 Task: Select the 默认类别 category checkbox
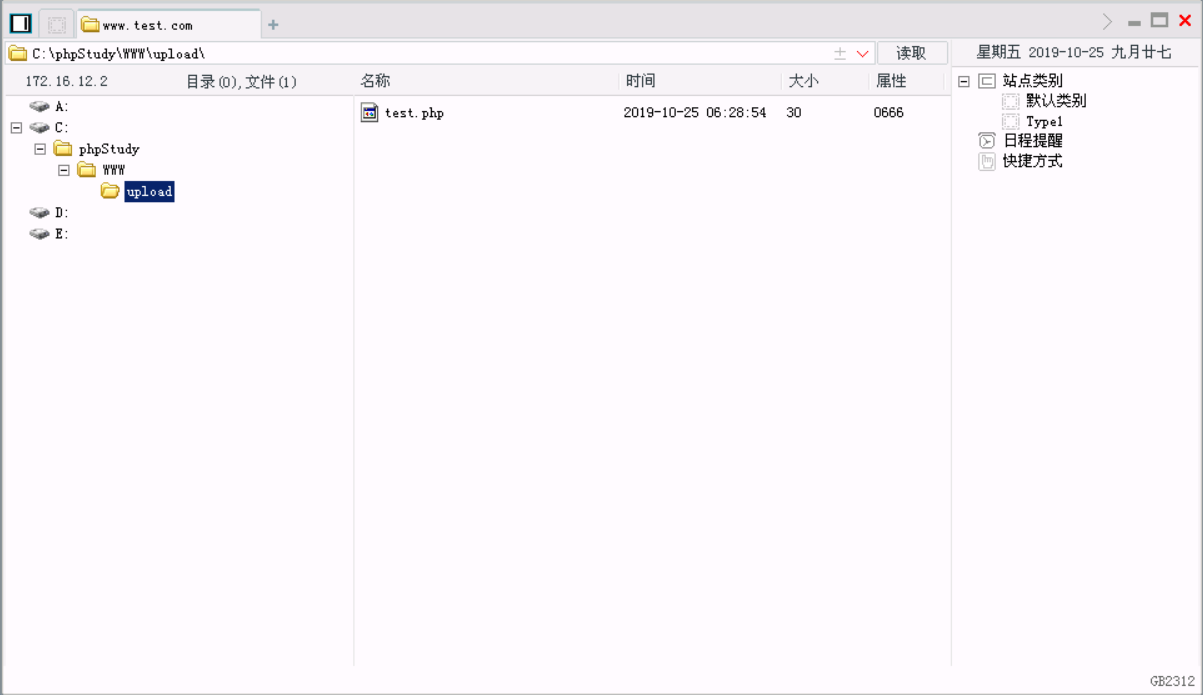[x=1010, y=100]
